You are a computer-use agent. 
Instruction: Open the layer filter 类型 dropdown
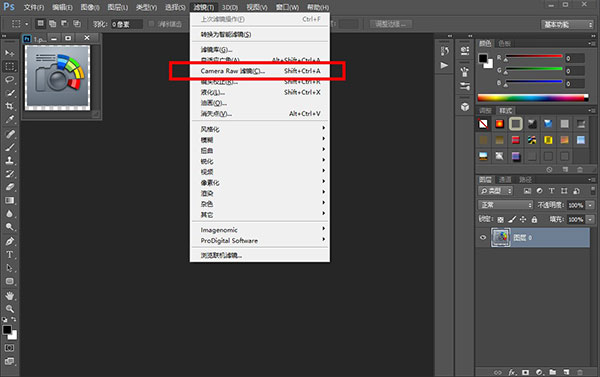pyautogui.click(x=496, y=191)
